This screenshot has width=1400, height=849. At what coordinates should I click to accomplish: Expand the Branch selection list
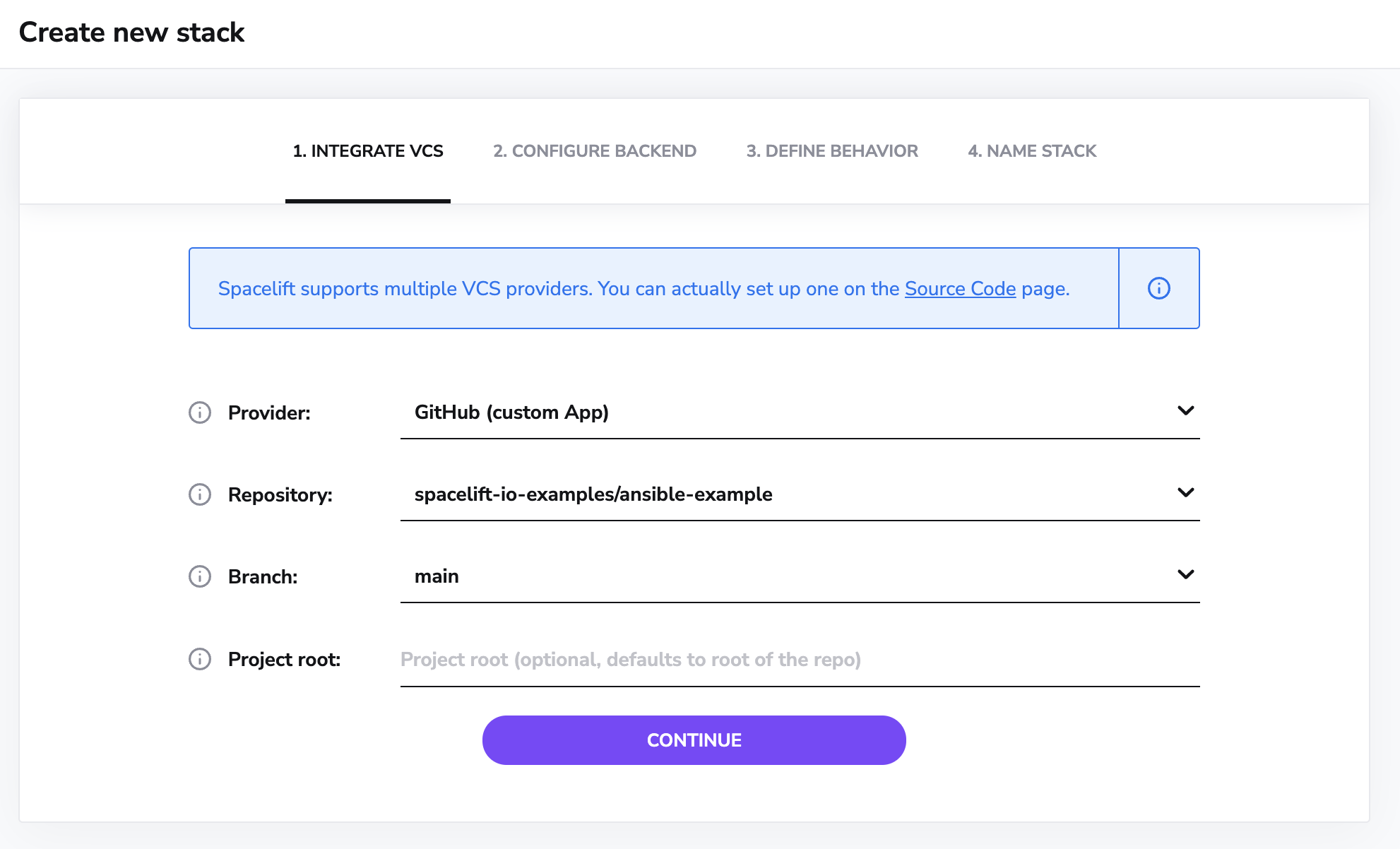click(x=1186, y=574)
